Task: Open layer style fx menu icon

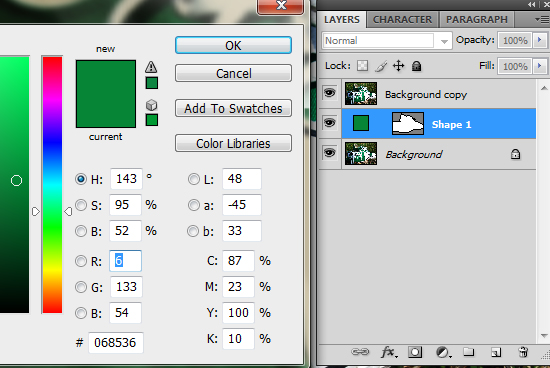Action: pos(389,352)
